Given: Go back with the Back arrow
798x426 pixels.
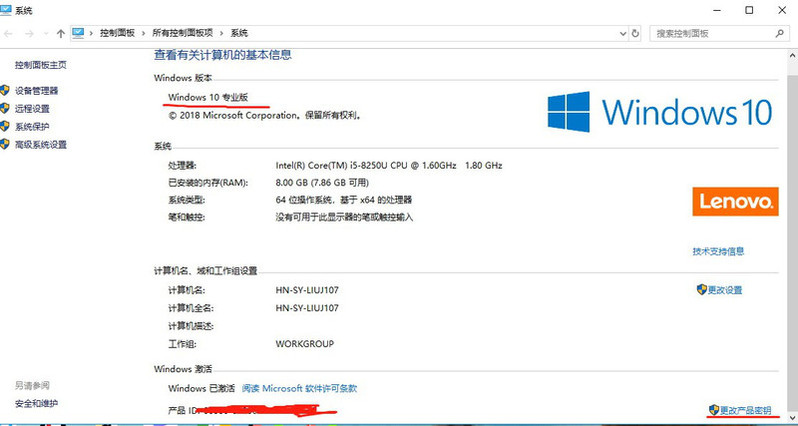Looking at the screenshot, I should [9, 34].
